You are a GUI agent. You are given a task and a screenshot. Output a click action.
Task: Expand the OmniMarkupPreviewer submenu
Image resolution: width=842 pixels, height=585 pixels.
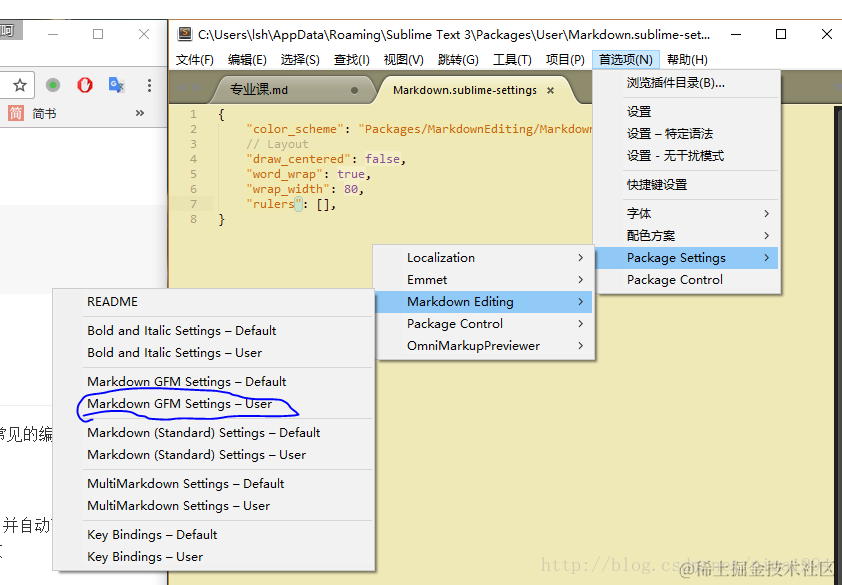(484, 346)
